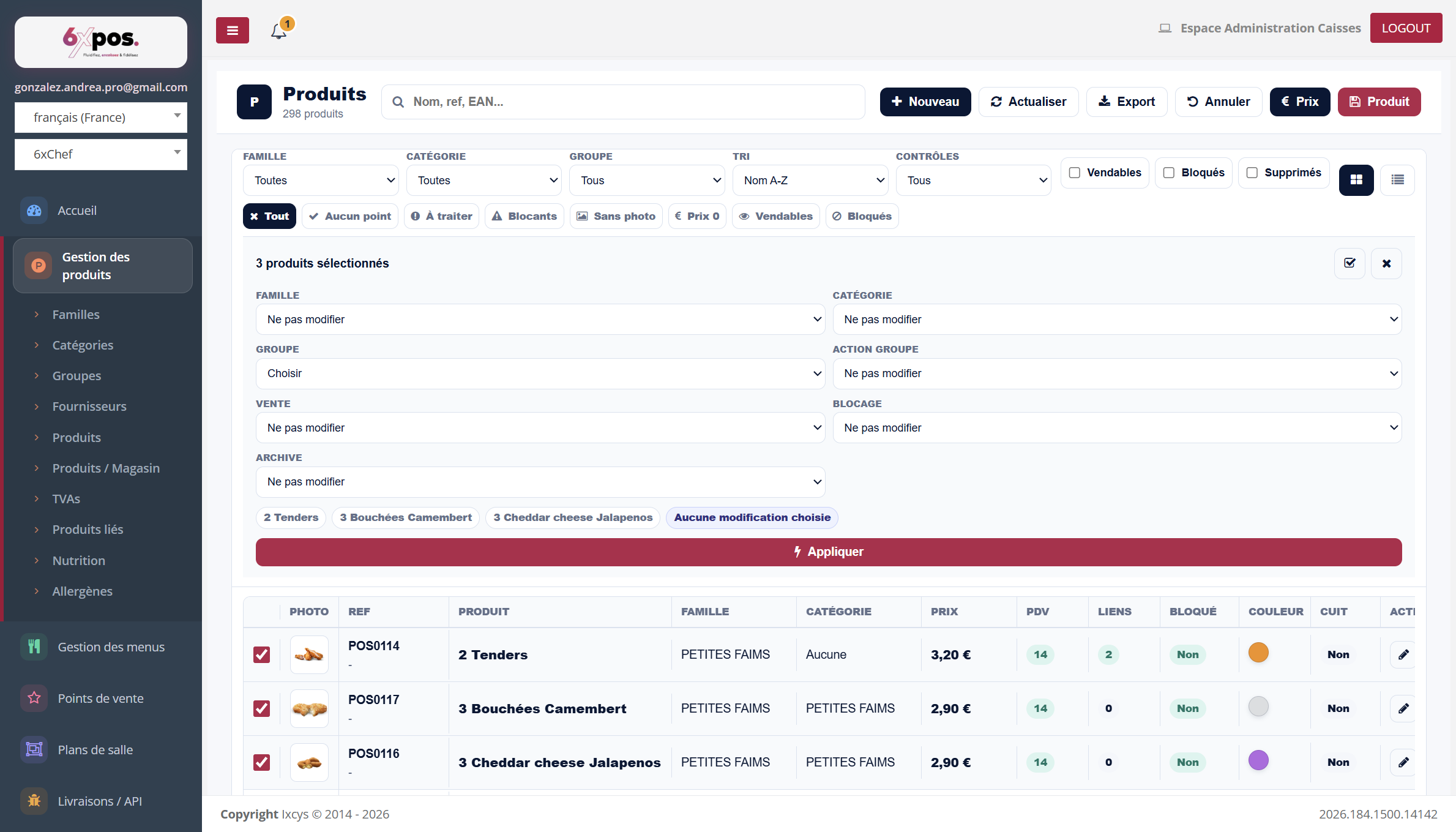1456x832 pixels.
Task: Click the search magnifier icon
Action: [398, 102]
